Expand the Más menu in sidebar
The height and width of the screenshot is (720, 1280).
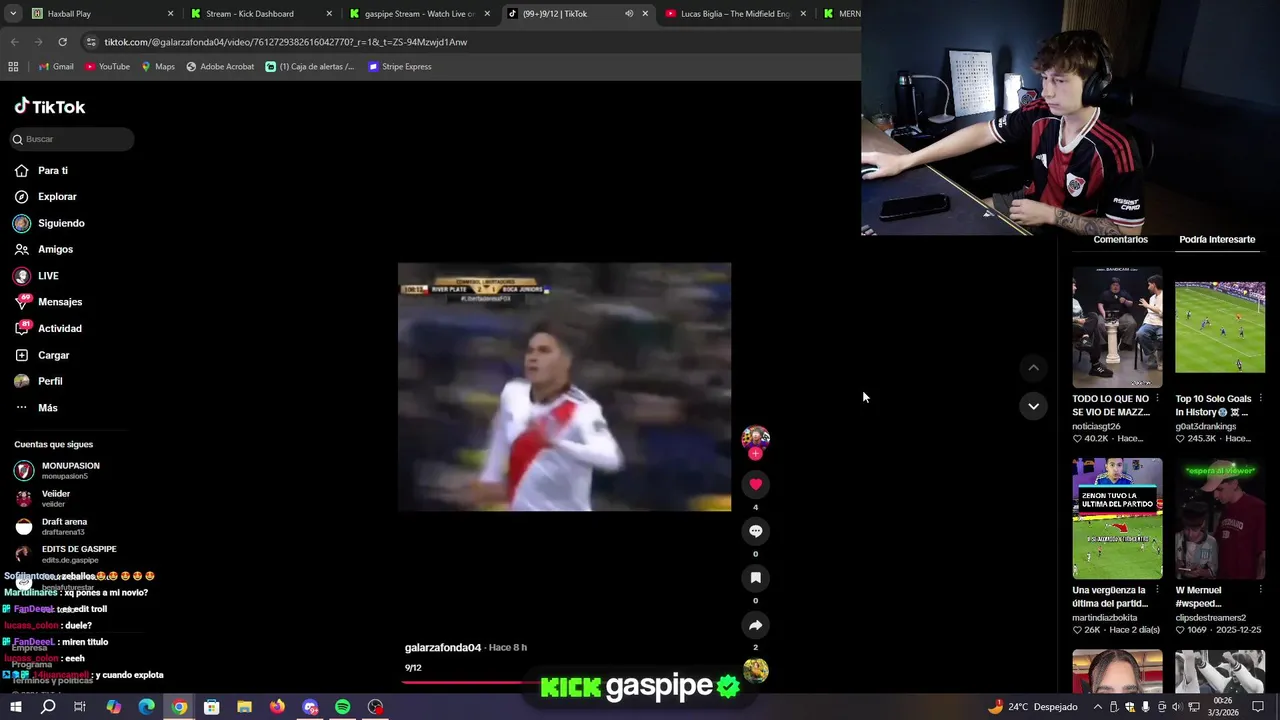click(36, 408)
